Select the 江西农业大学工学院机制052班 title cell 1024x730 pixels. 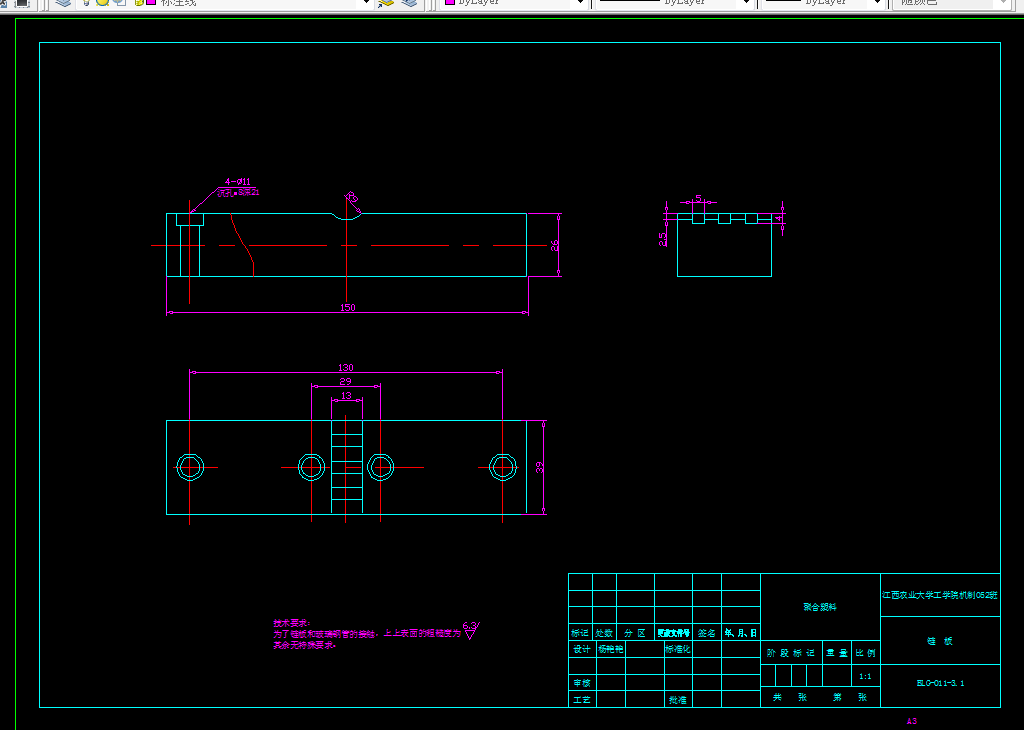click(x=940, y=595)
